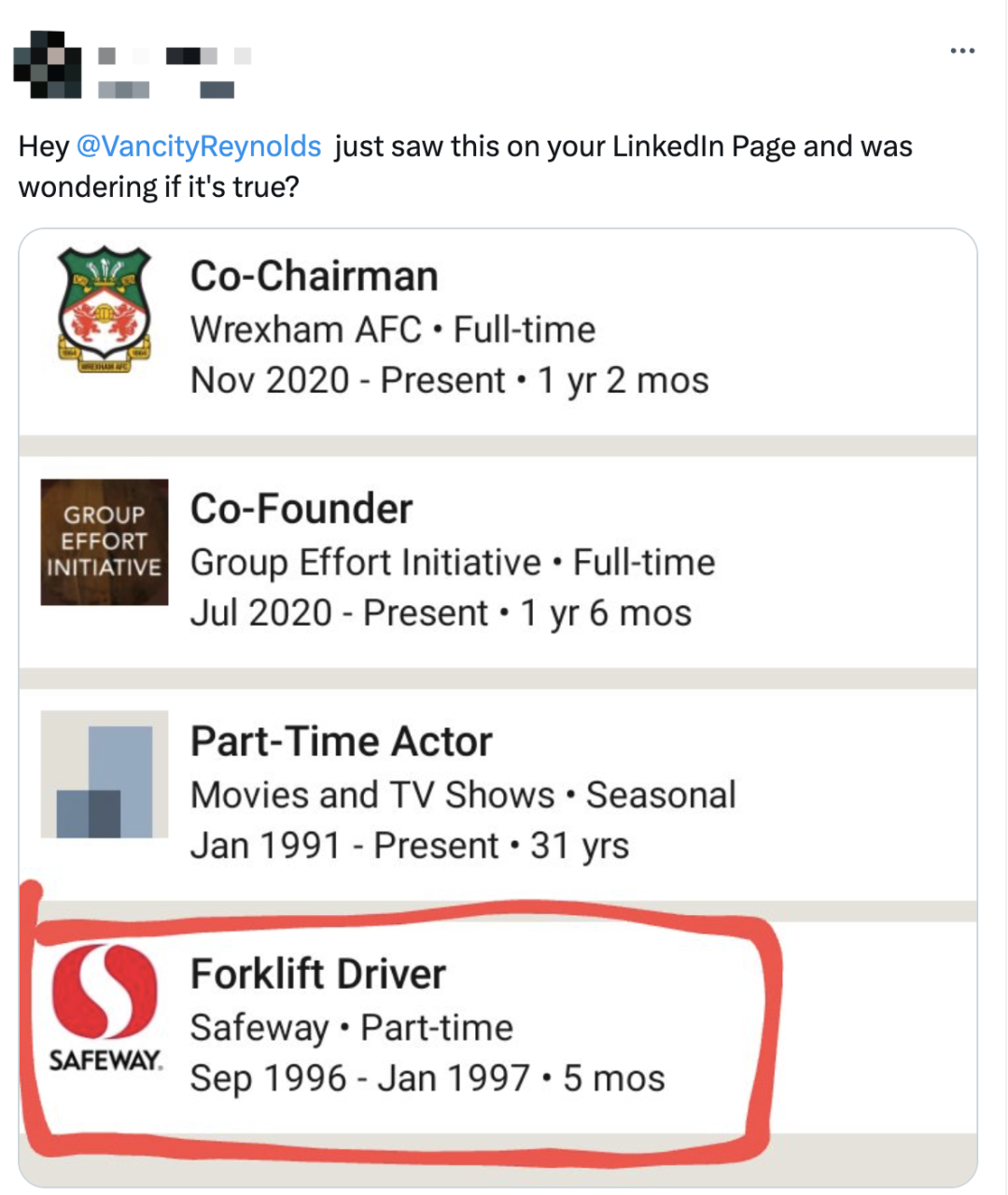This screenshot has width=1008, height=1195.
Task: Click the Jan 1991 - Present date line
Action: [x=410, y=846]
